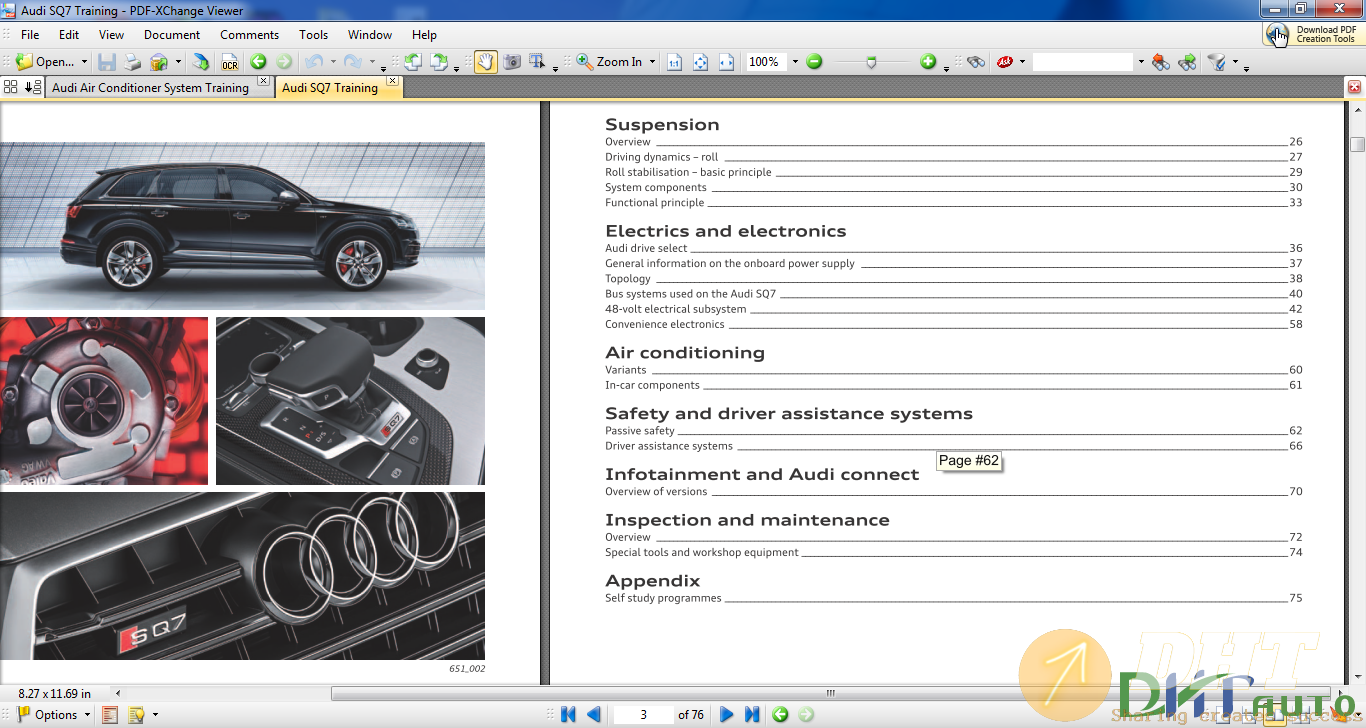Open the Zoom In tool dropdown arrow

pos(652,62)
